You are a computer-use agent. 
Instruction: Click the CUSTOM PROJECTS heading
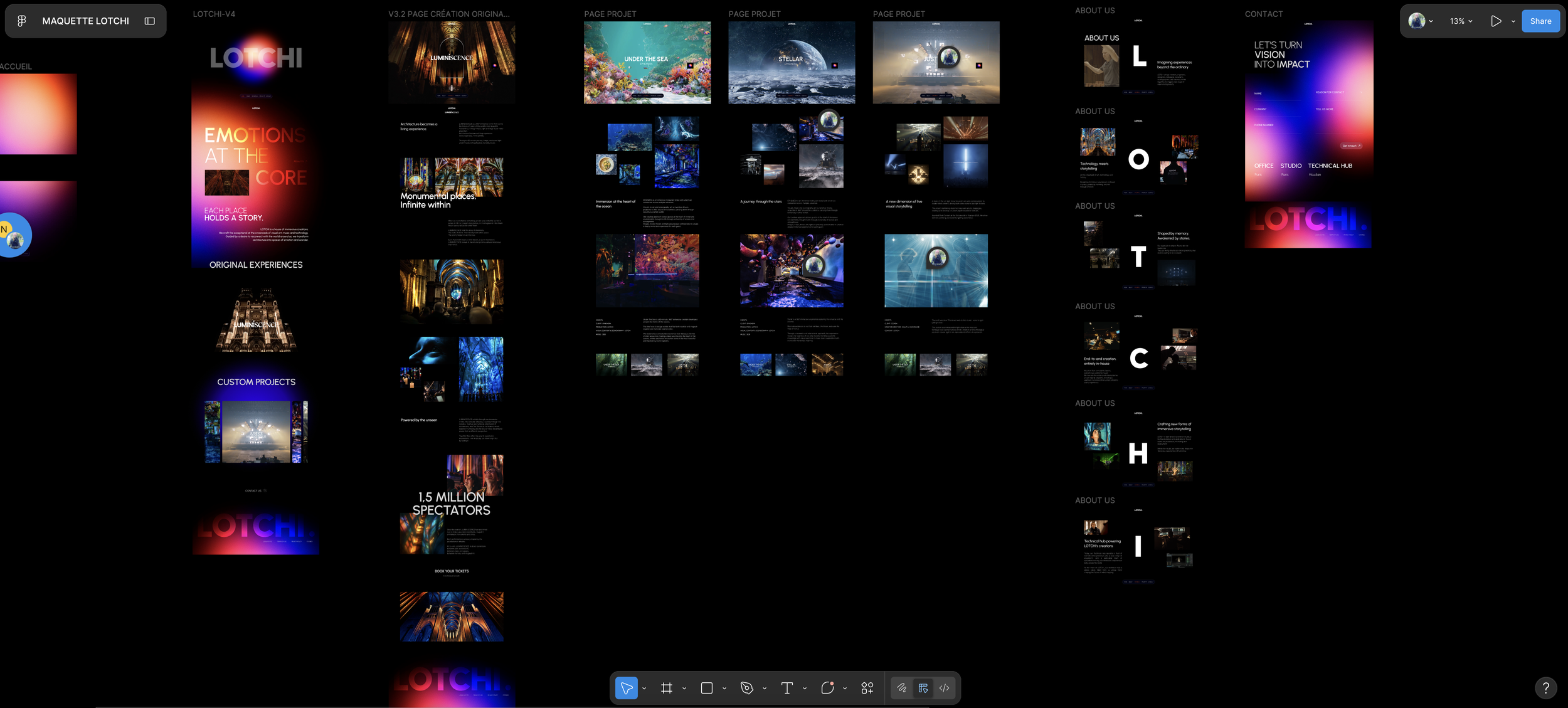coord(257,382)
